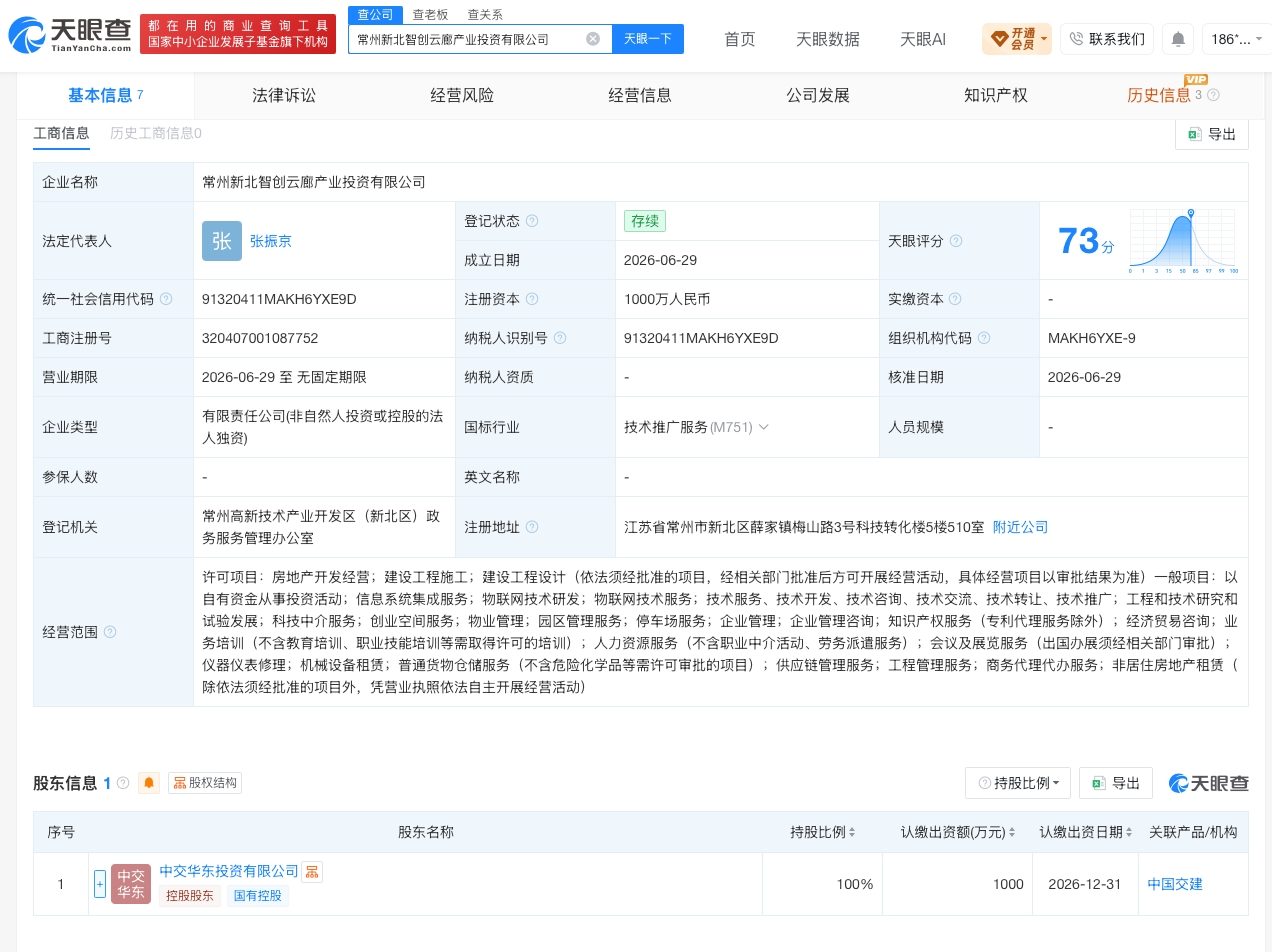The height and width of the screenshot is (952, 1272).
Task: Click help icon beside 组织机构代码
Action: 984,338
